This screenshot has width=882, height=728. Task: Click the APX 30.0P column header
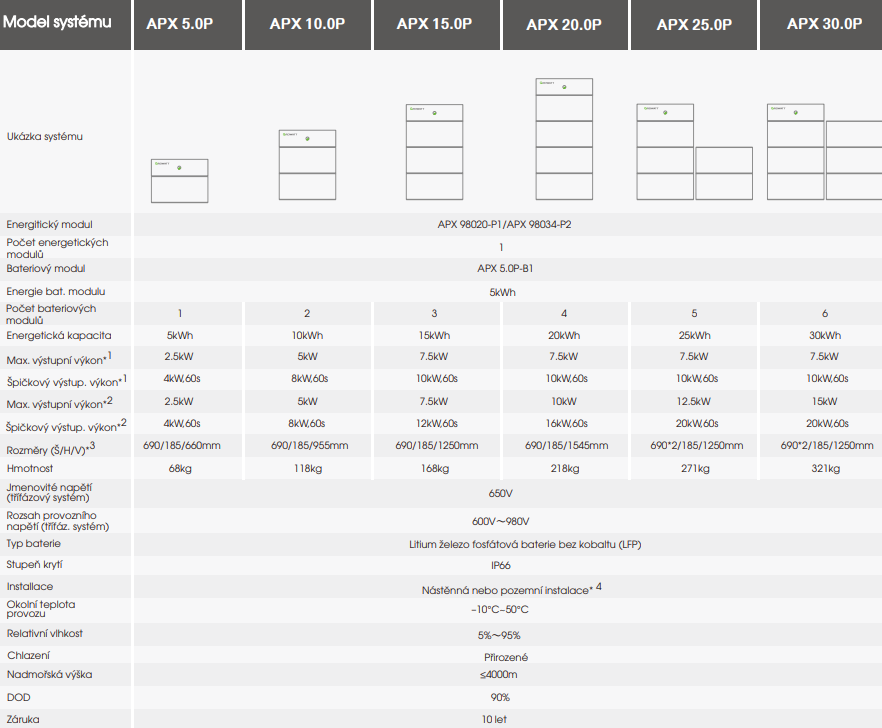point(821,25)
